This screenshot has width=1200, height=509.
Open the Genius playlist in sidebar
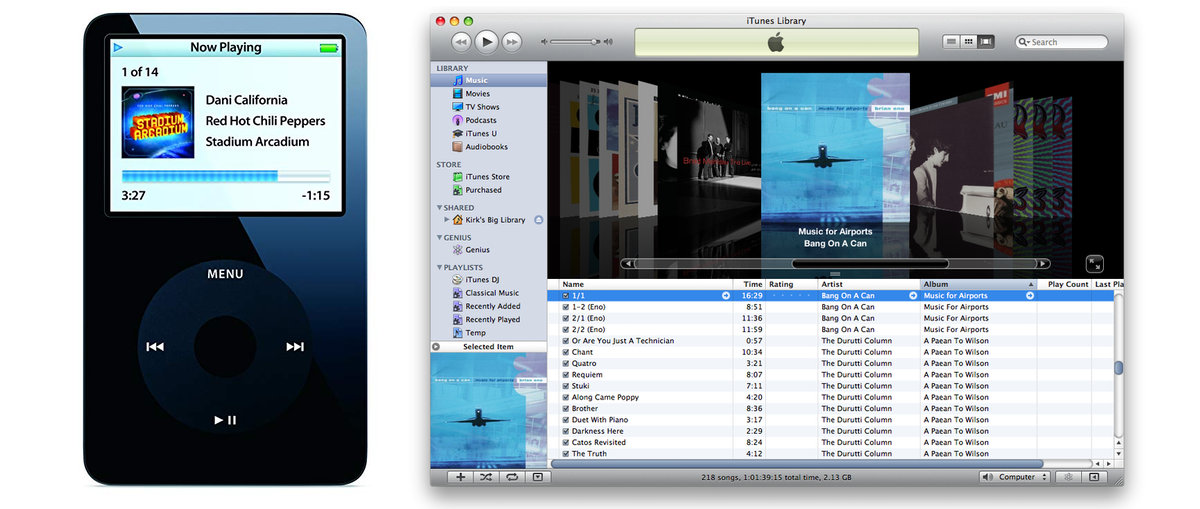pos(489,249)
